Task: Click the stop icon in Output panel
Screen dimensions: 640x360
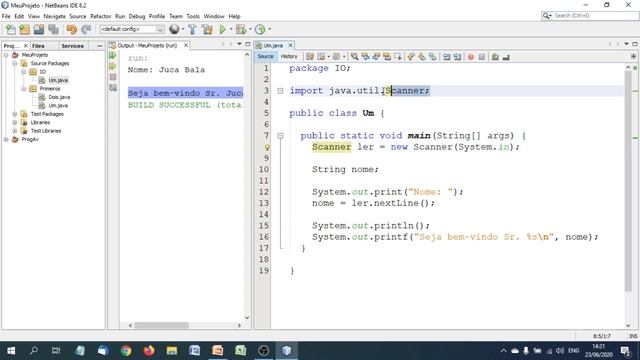Action: click(x=113, y=77)
